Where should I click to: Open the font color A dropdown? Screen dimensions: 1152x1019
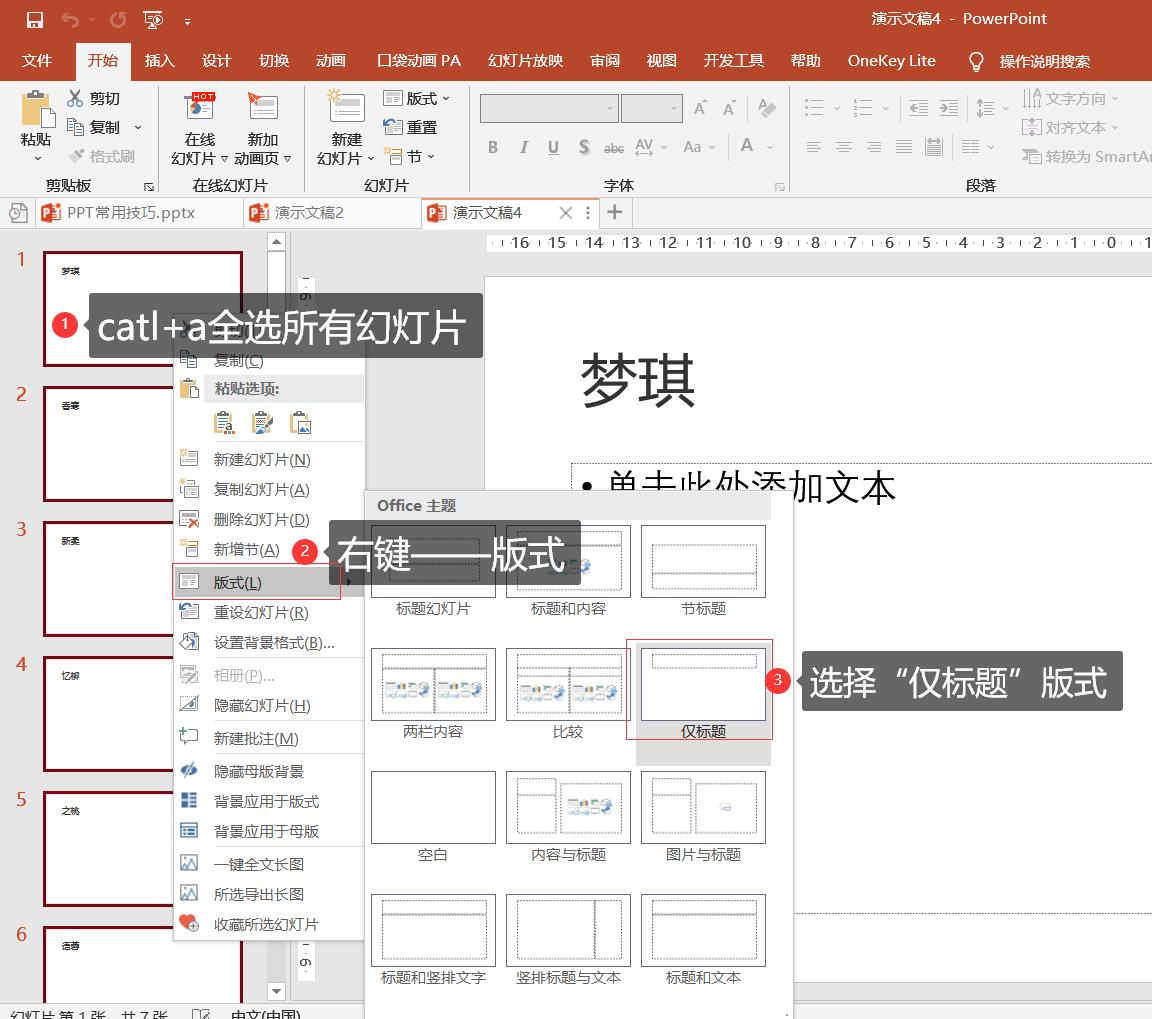(x=770, y=147)
